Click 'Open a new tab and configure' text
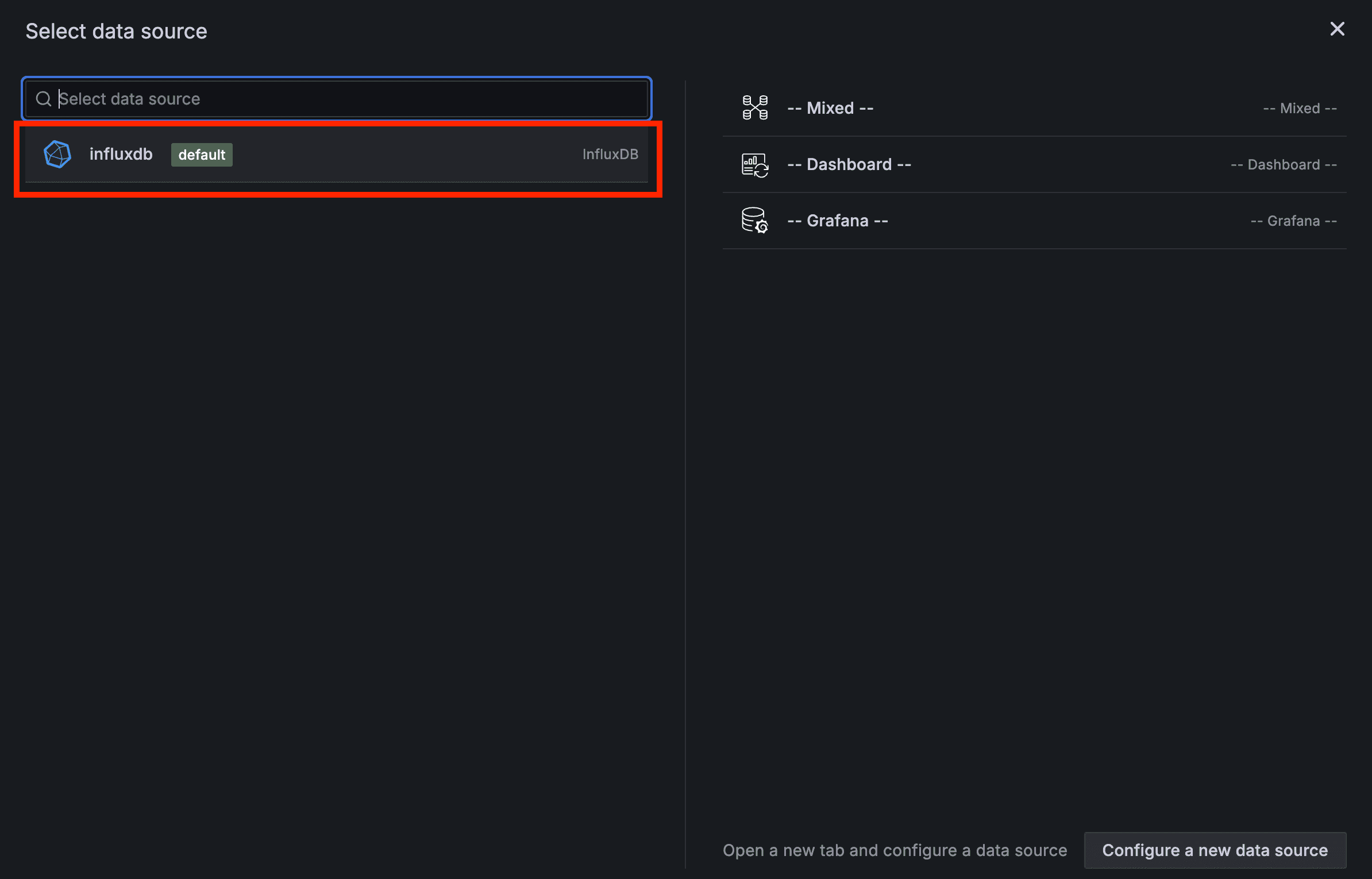1372x879 pixels. (x=895, y=850)
